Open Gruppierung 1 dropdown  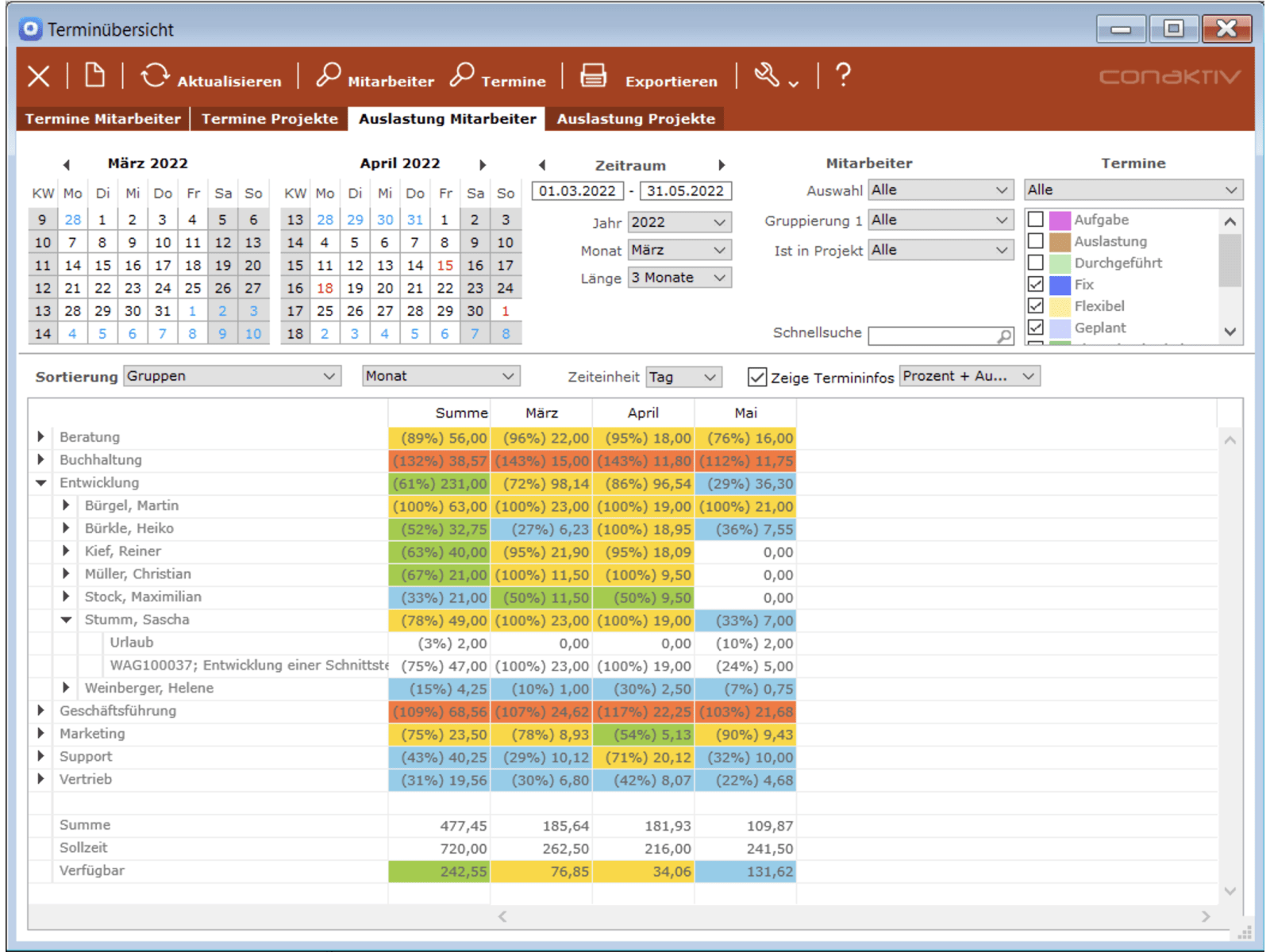[941, 220]
